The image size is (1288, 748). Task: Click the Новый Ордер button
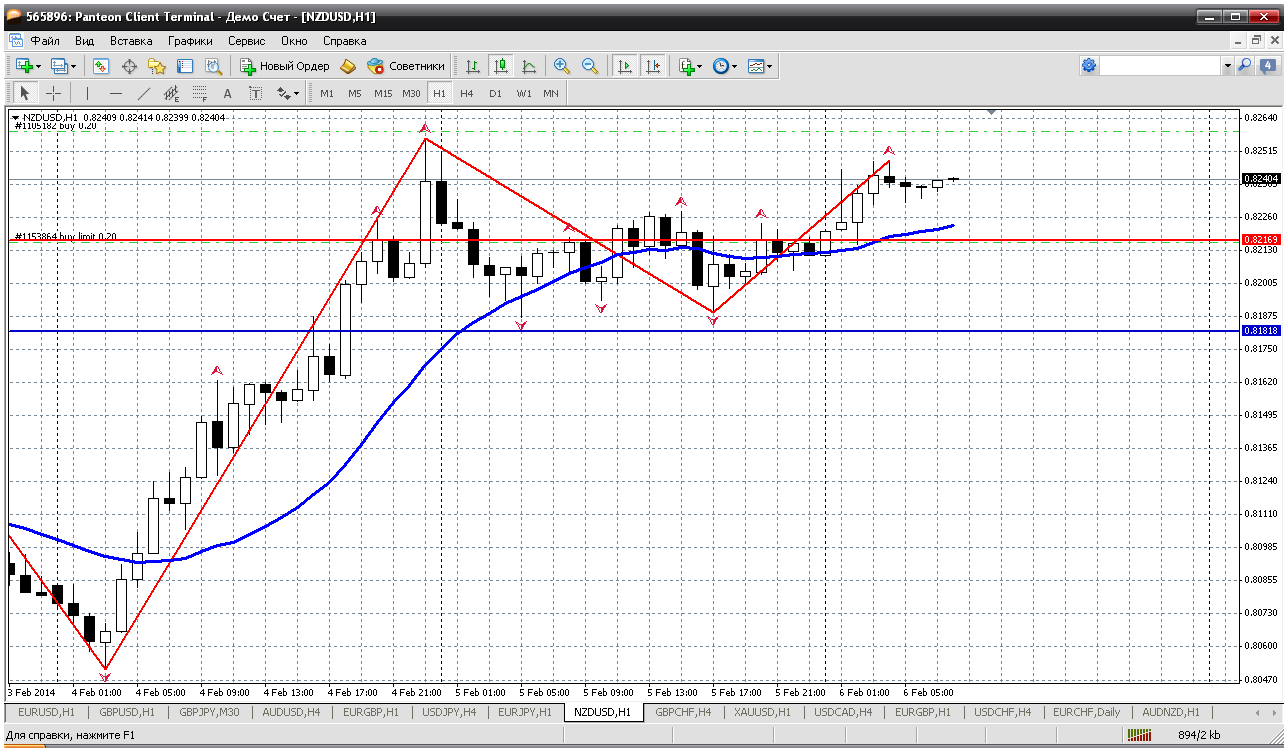(x=285, y=66)
